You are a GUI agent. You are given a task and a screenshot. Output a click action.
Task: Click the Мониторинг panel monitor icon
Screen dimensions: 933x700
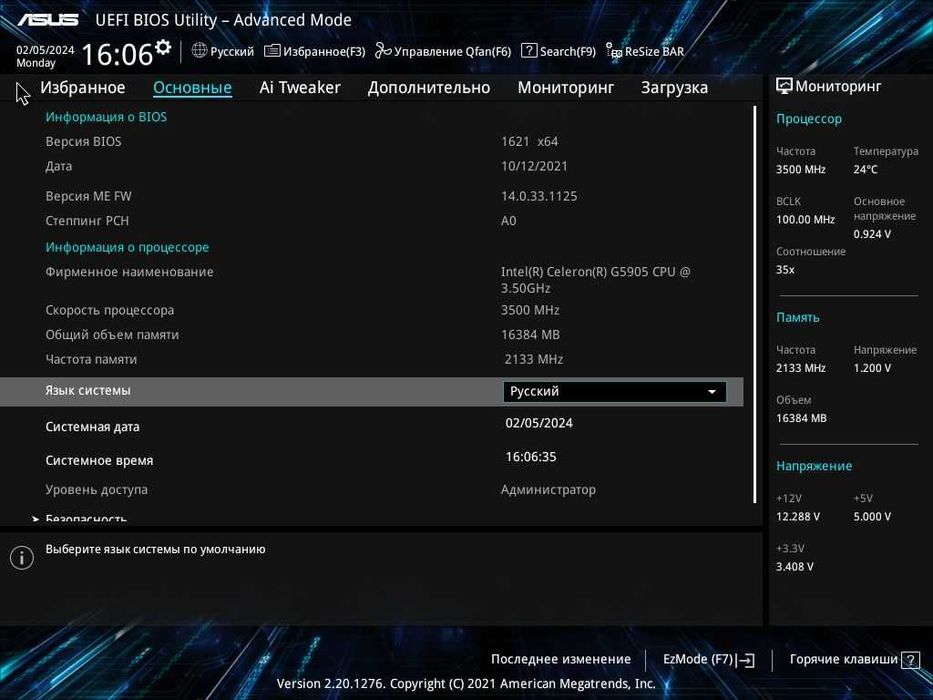click(784, 86)
